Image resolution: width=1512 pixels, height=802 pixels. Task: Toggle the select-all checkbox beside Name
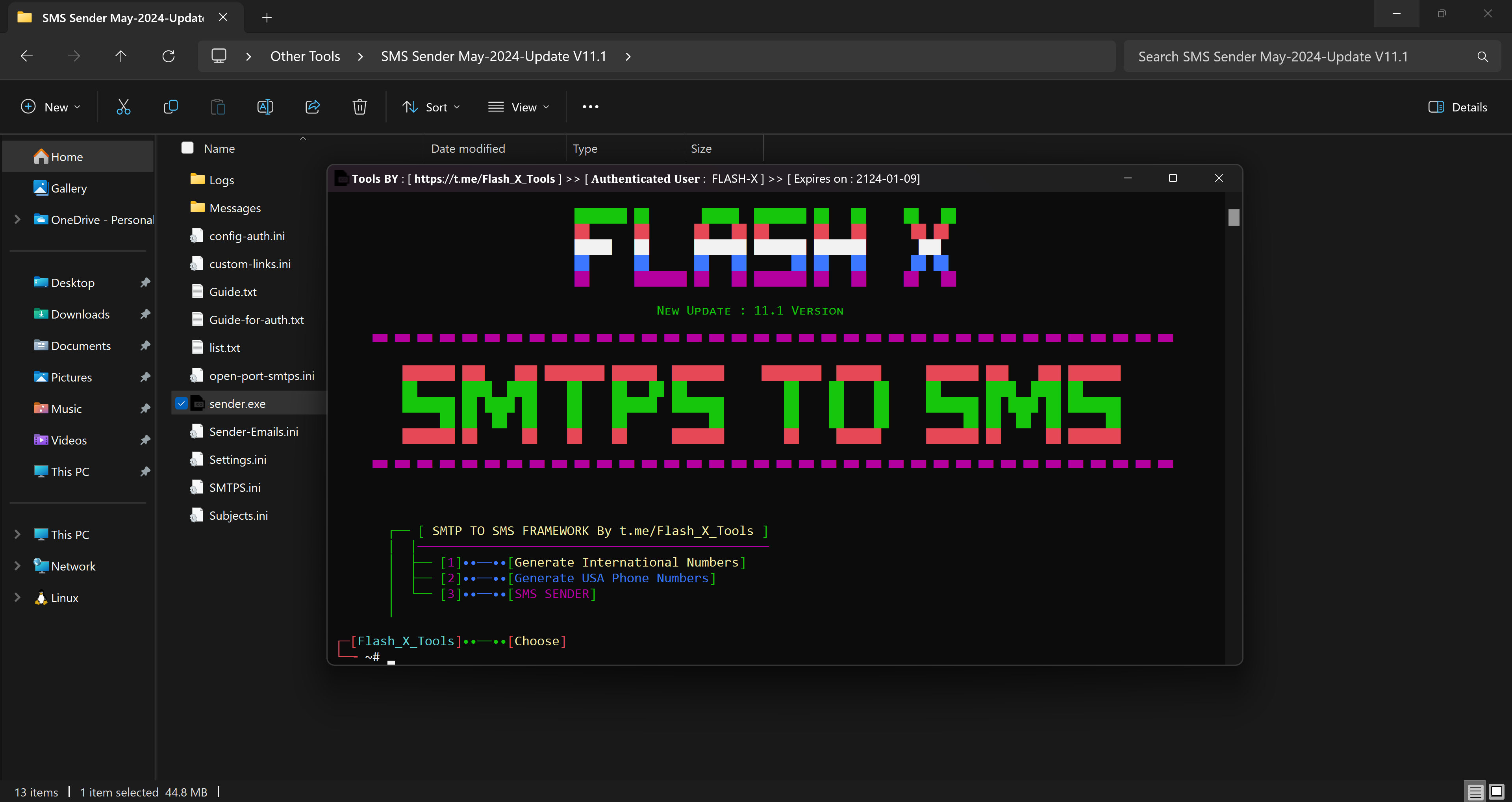(188, 148)
